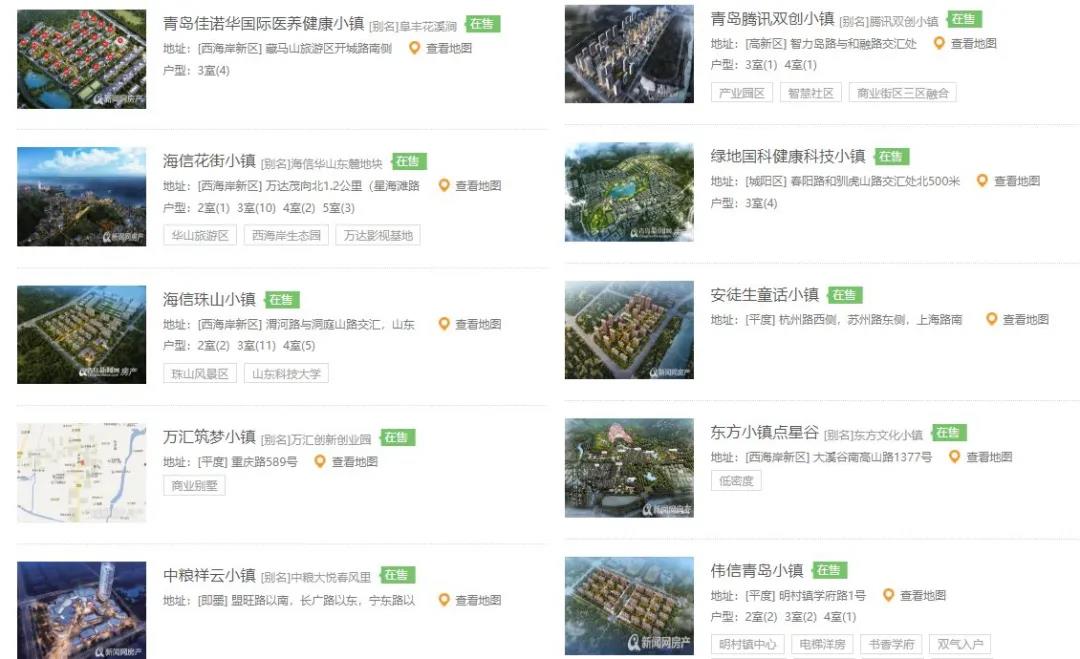Click map pin icon for 青岛腾讯双创小镇
Image resolution: width=1080 pixels, height=659 pixels.
point(939,43)
